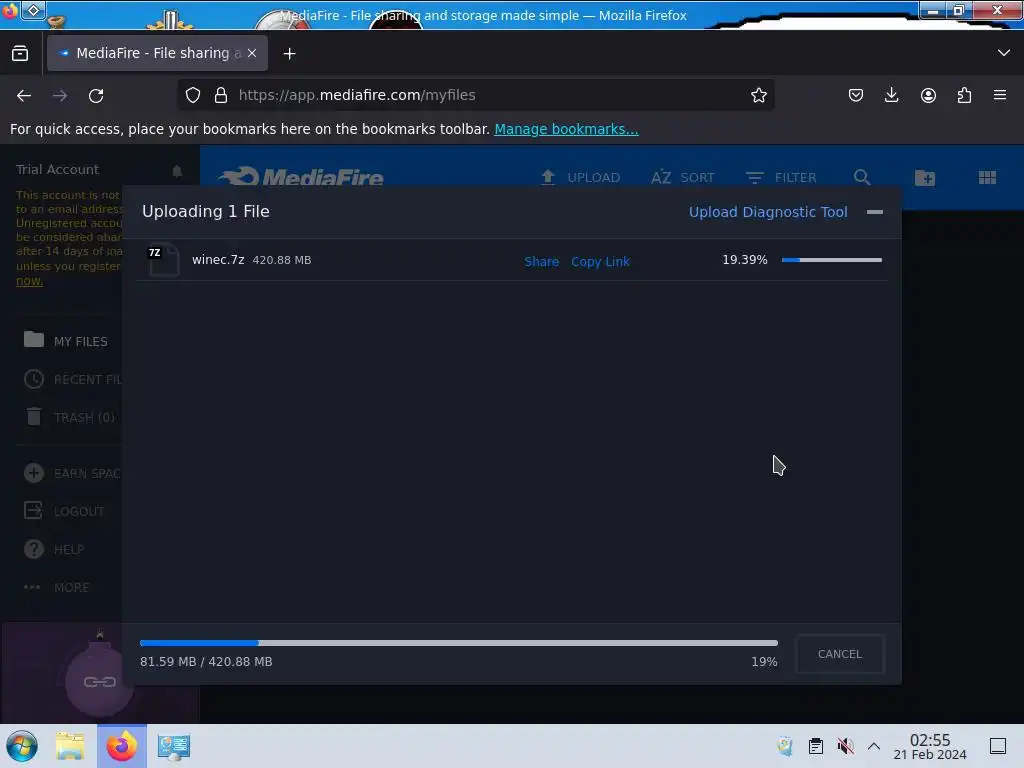Open MY FILES in sidebar

click(65, 341)
